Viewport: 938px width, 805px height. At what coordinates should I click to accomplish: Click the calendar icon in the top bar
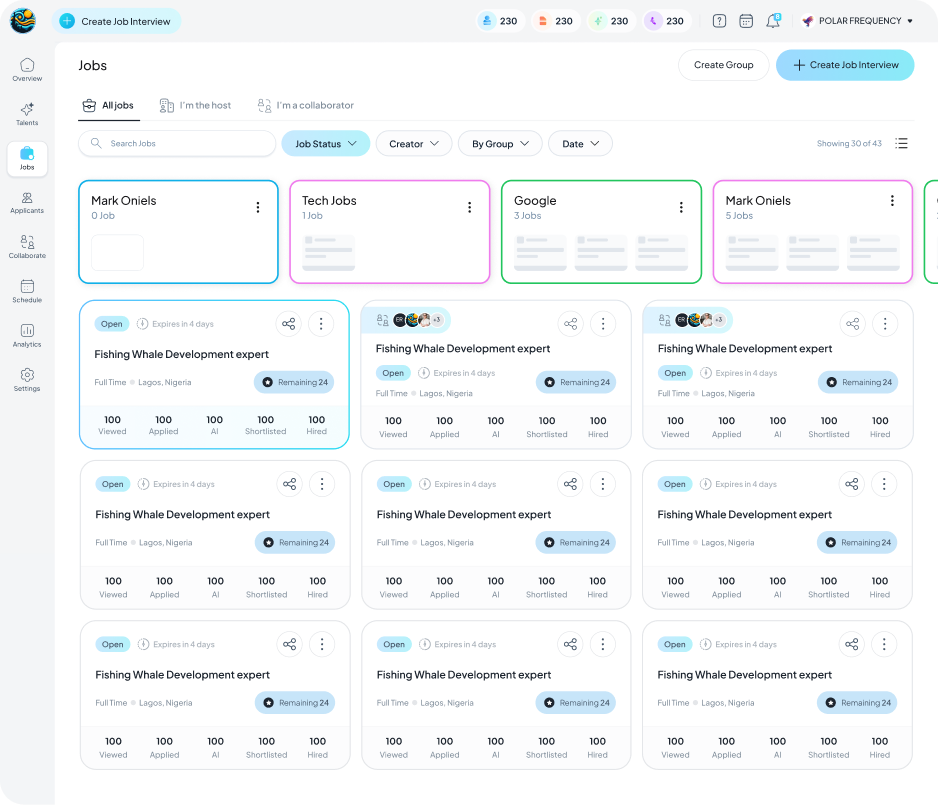coord(746,21)
